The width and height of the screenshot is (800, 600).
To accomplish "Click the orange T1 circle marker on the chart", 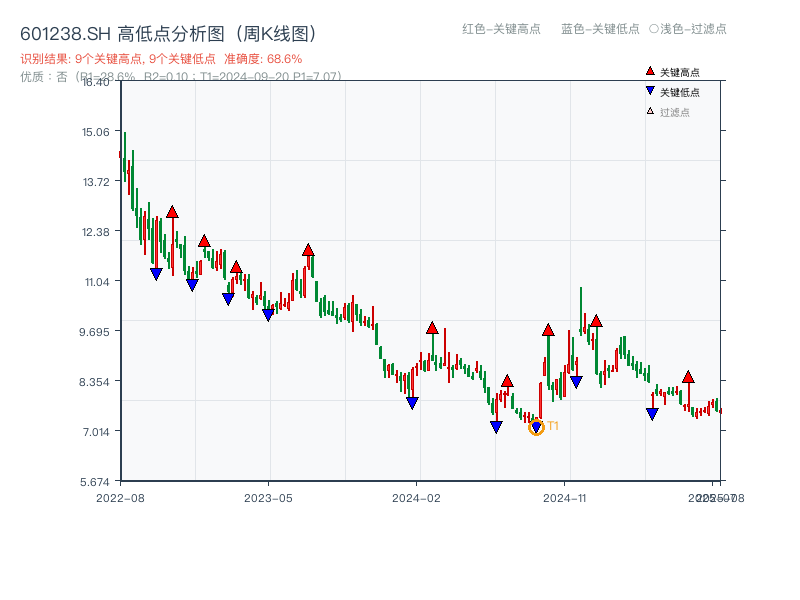I will tap(537, 427).
